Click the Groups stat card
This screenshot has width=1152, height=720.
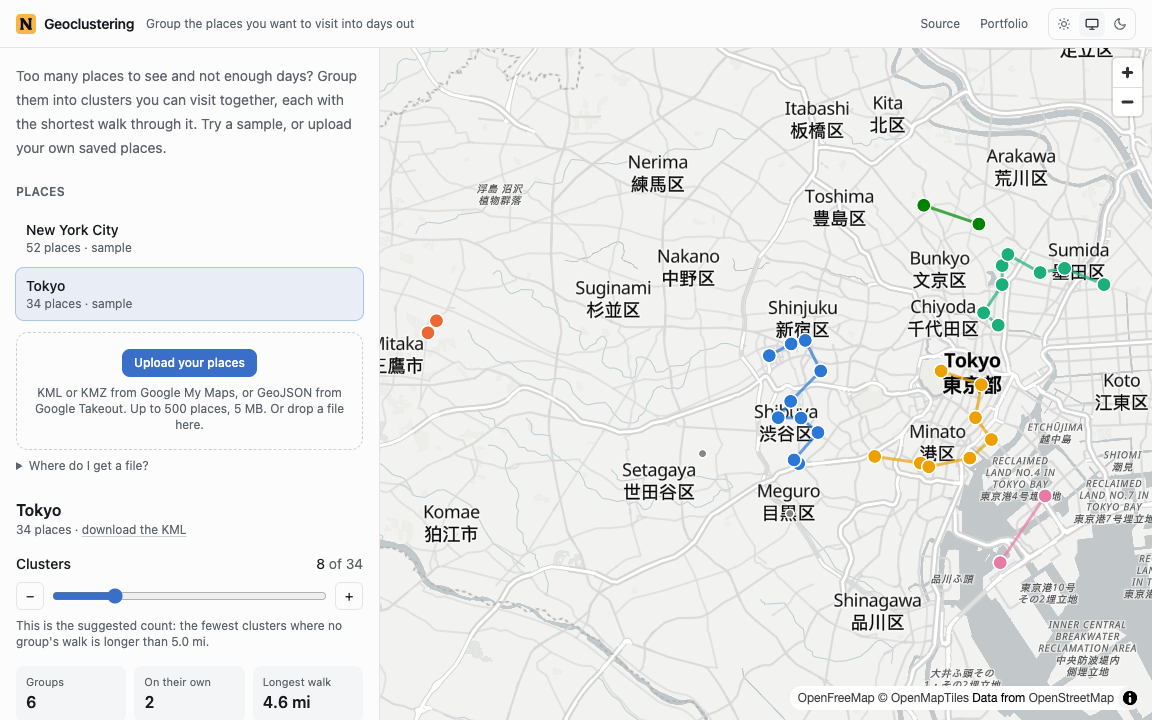[x=71, y=692]
